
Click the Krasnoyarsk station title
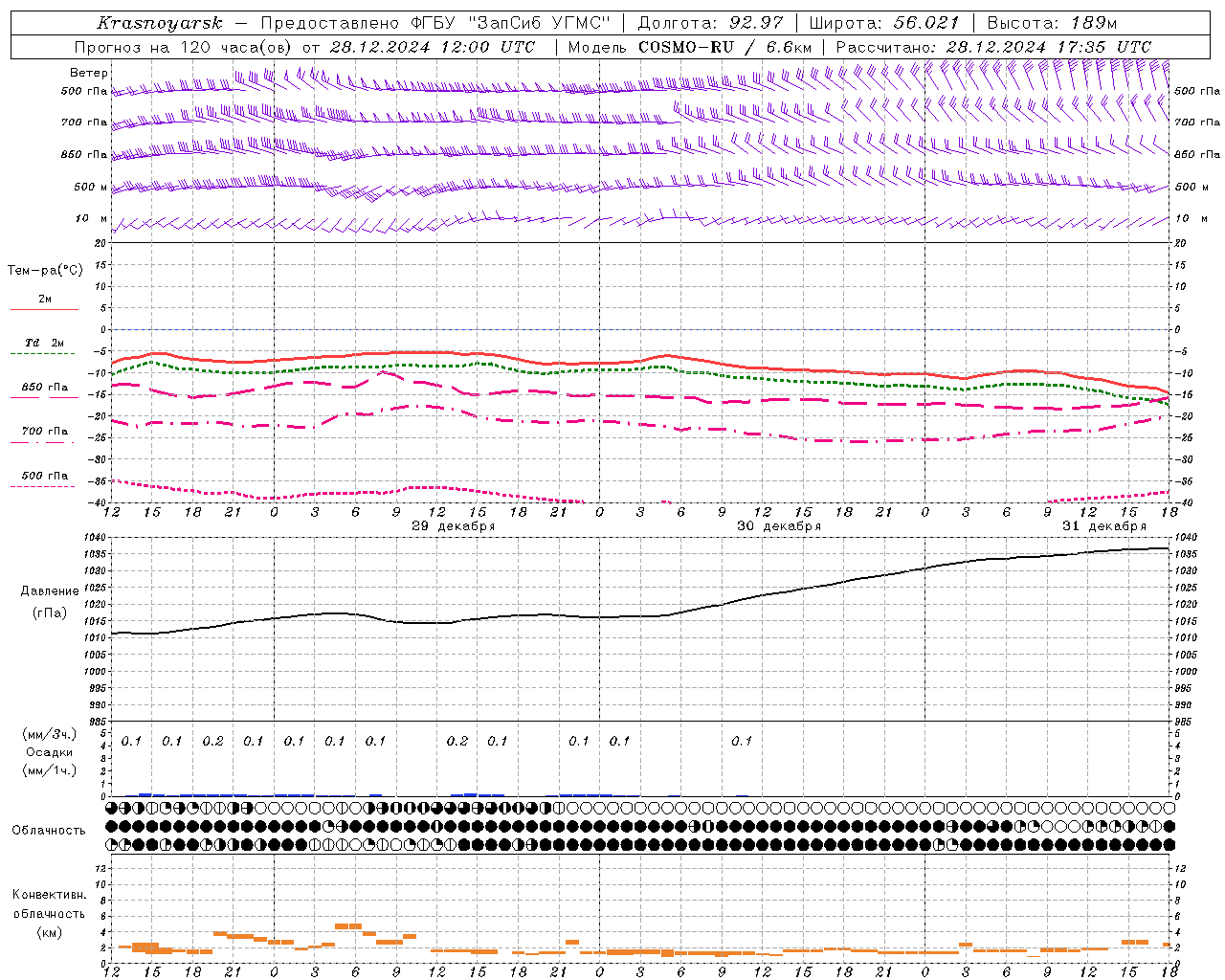coord(159,23)
